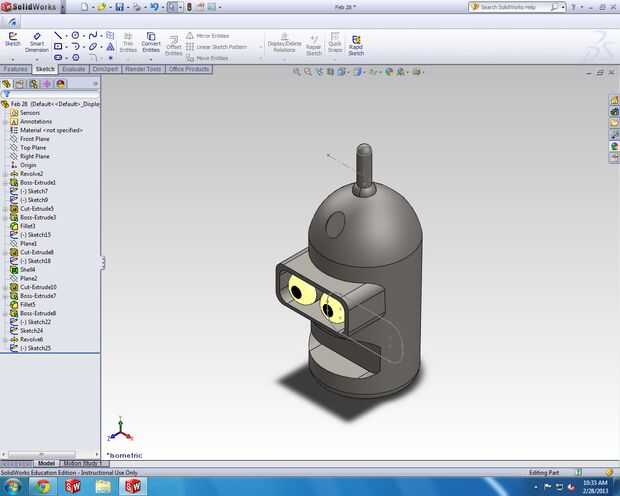Select Front Plane in the feature tree
This screenshot has height=496, width=620.
[34, 139]
